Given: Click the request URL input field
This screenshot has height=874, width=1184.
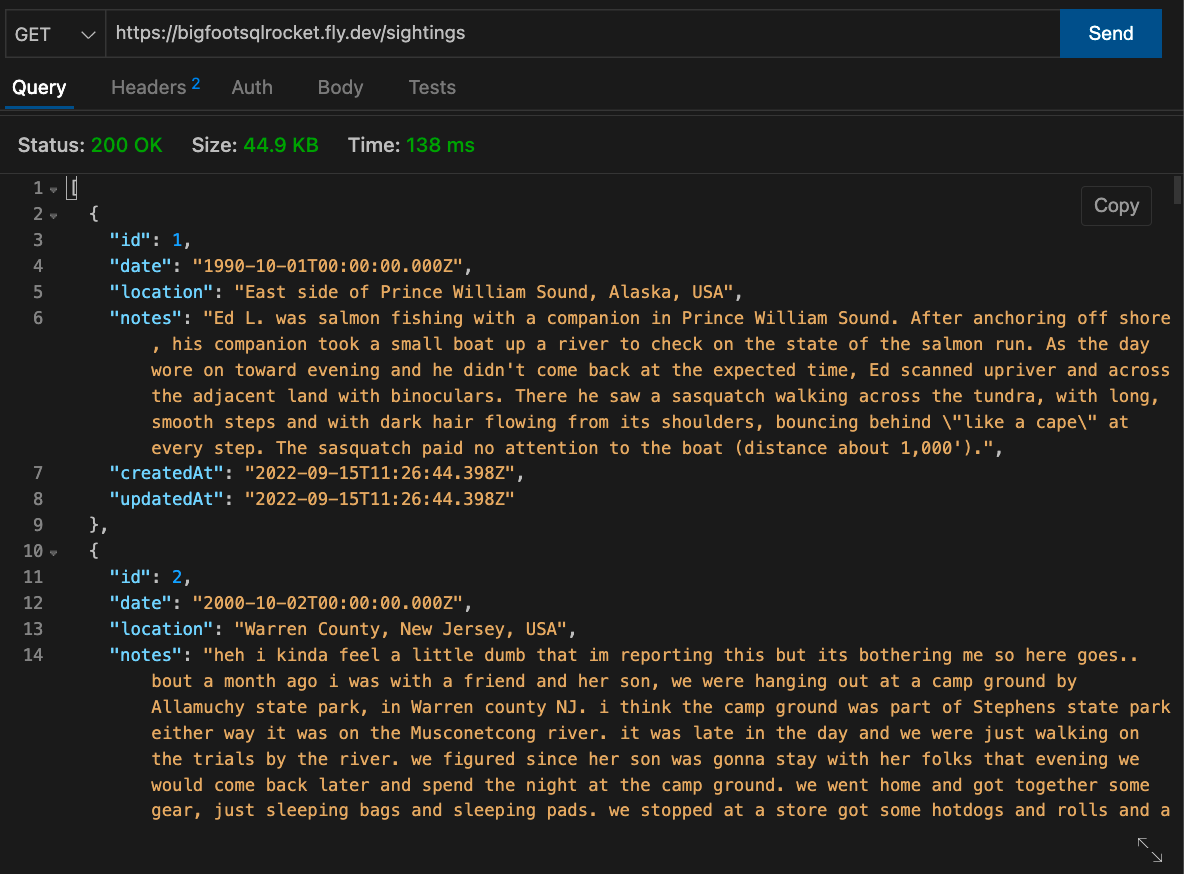Looking at the screenshot, I should [580, 34].
